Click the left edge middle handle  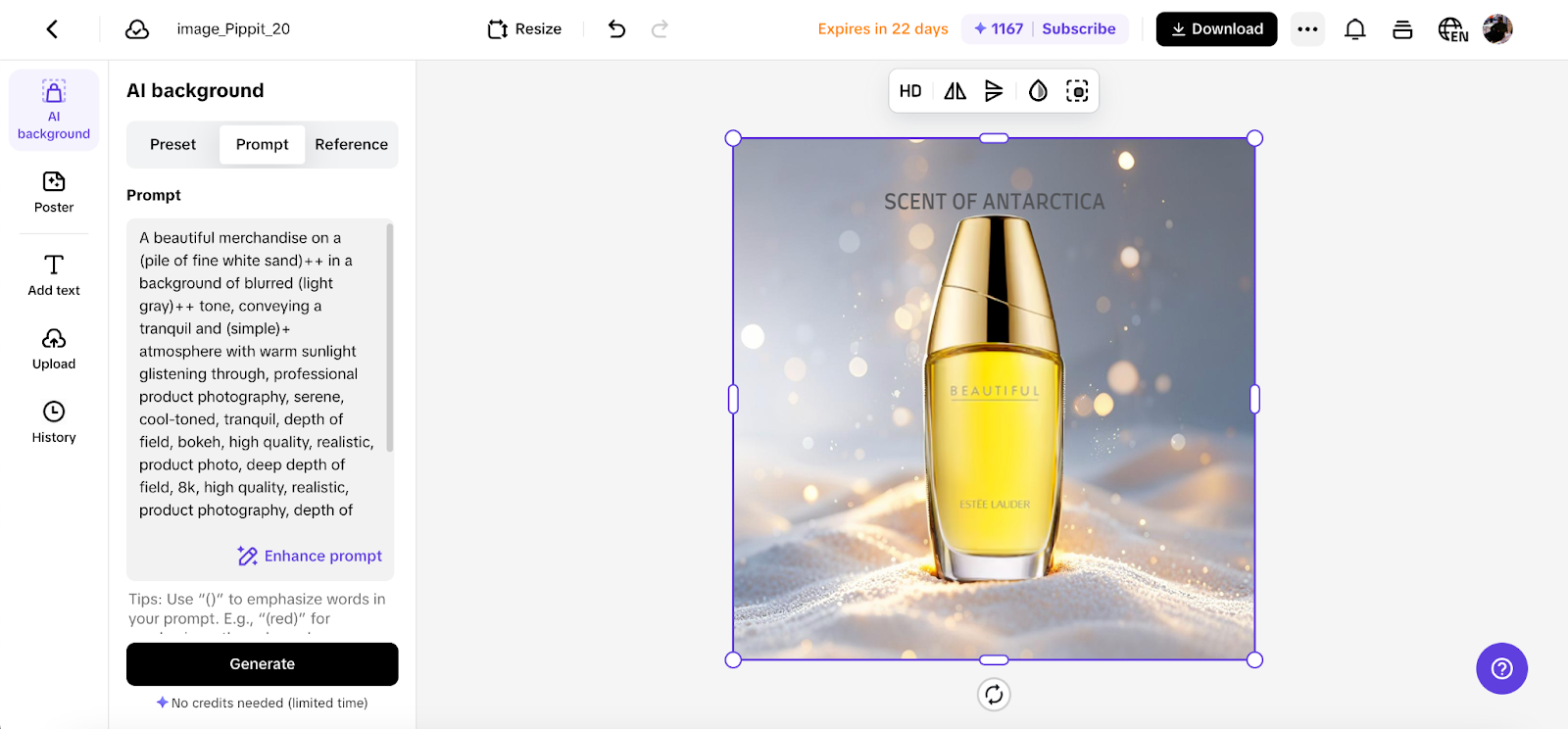(x=733, y=399)
